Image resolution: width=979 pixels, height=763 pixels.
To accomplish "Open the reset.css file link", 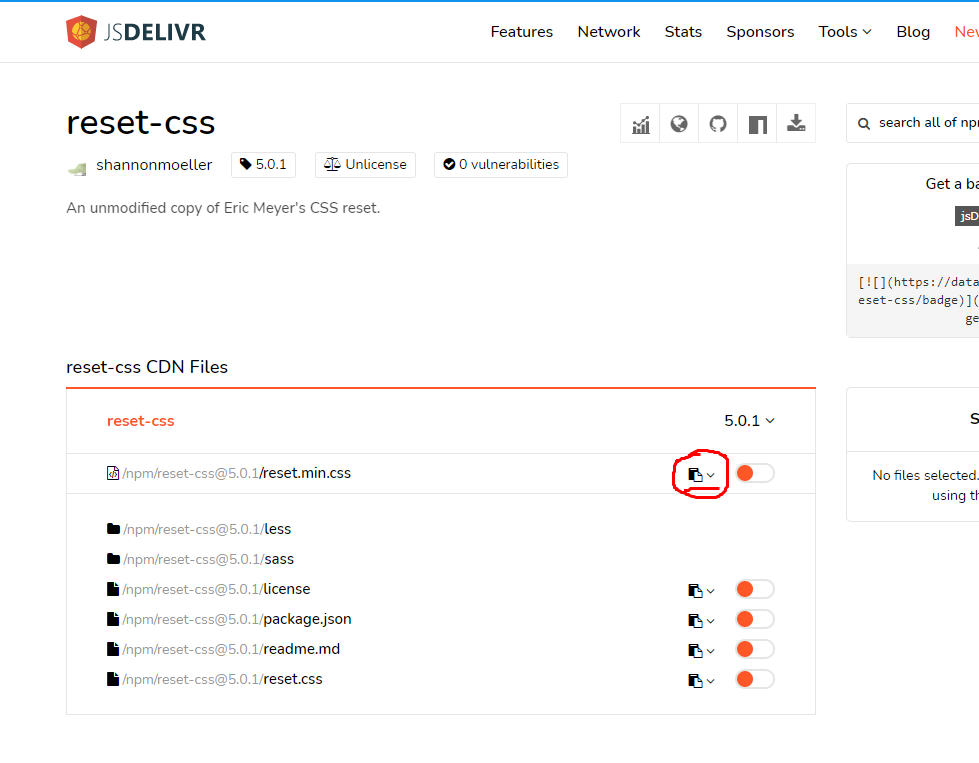I will (222, 679).
